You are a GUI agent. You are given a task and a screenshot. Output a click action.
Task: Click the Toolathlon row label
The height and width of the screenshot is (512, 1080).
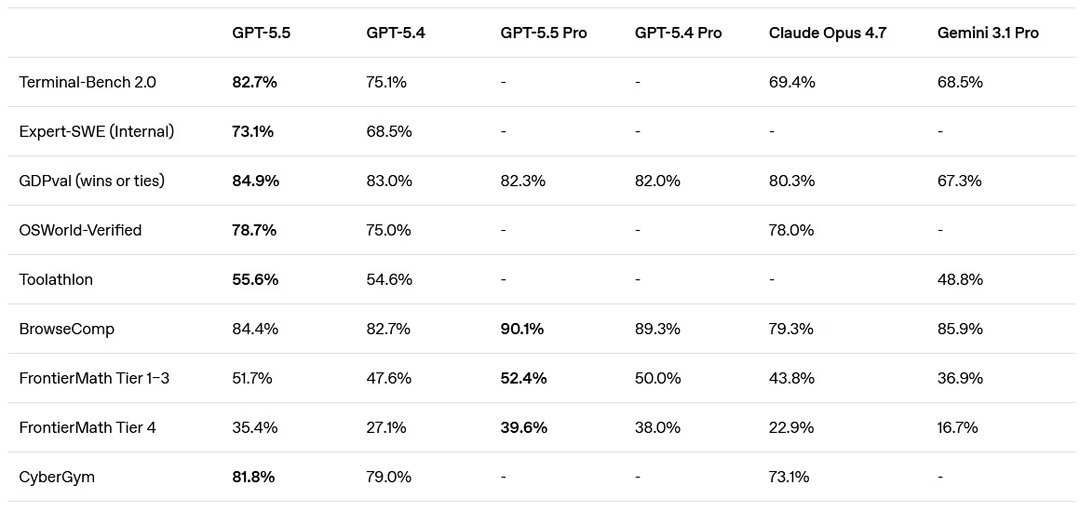click(56, 280)
